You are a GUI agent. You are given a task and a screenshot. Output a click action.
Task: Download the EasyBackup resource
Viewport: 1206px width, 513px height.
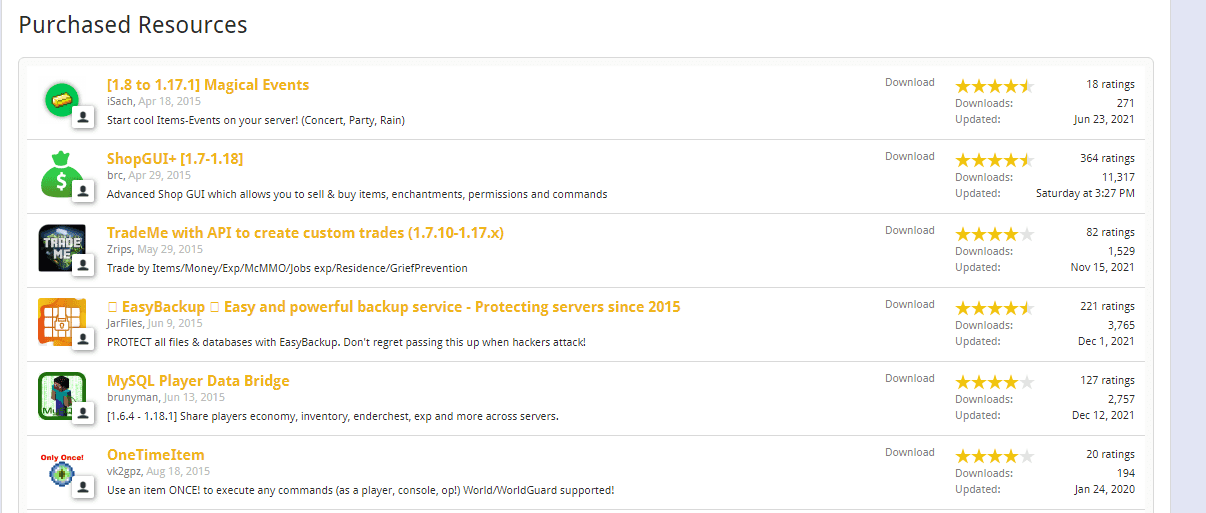tap(909, 305)
